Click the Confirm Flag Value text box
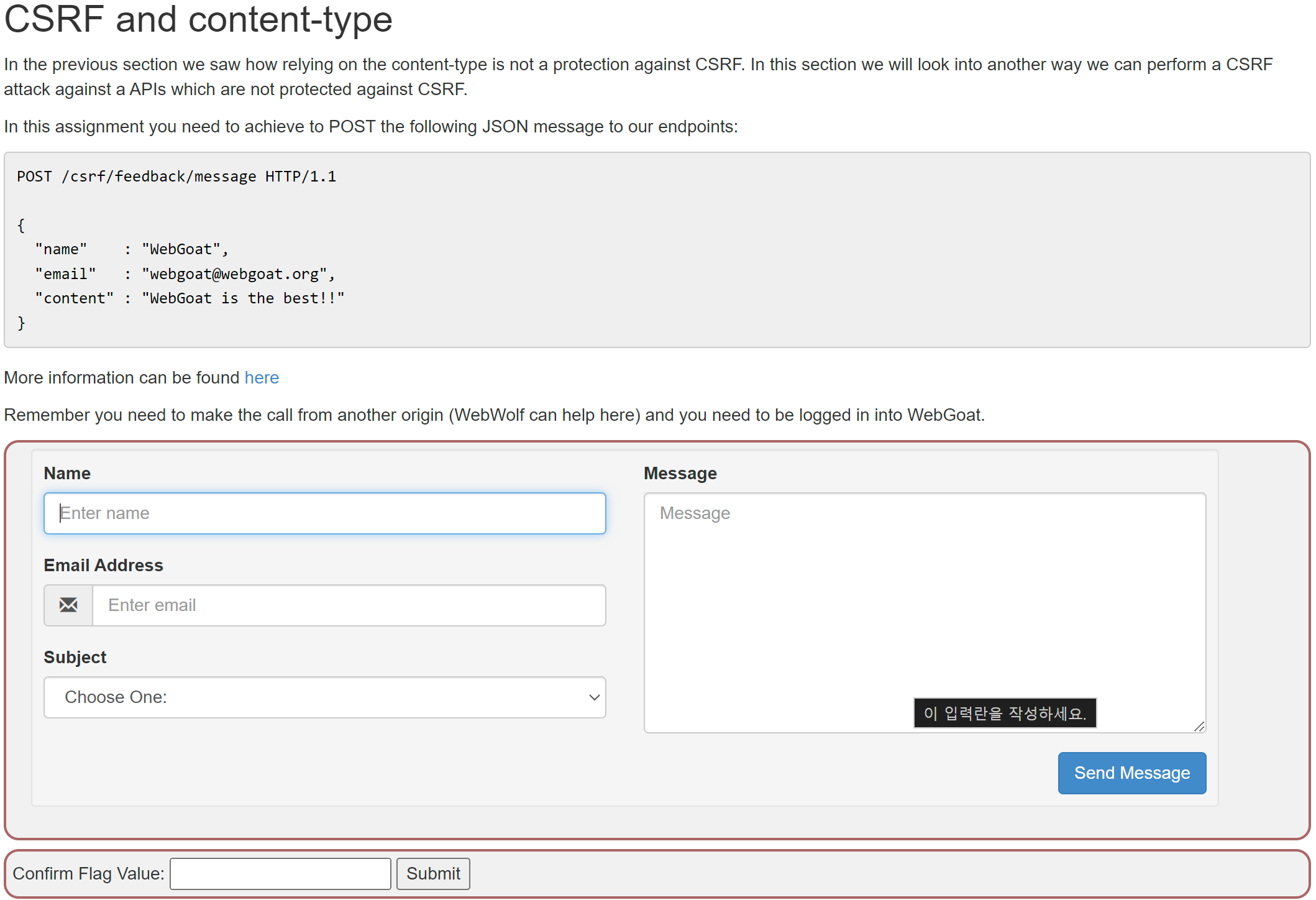Image resolution: width=1316 pixels, height=900 pixels. tap(280, 873)
